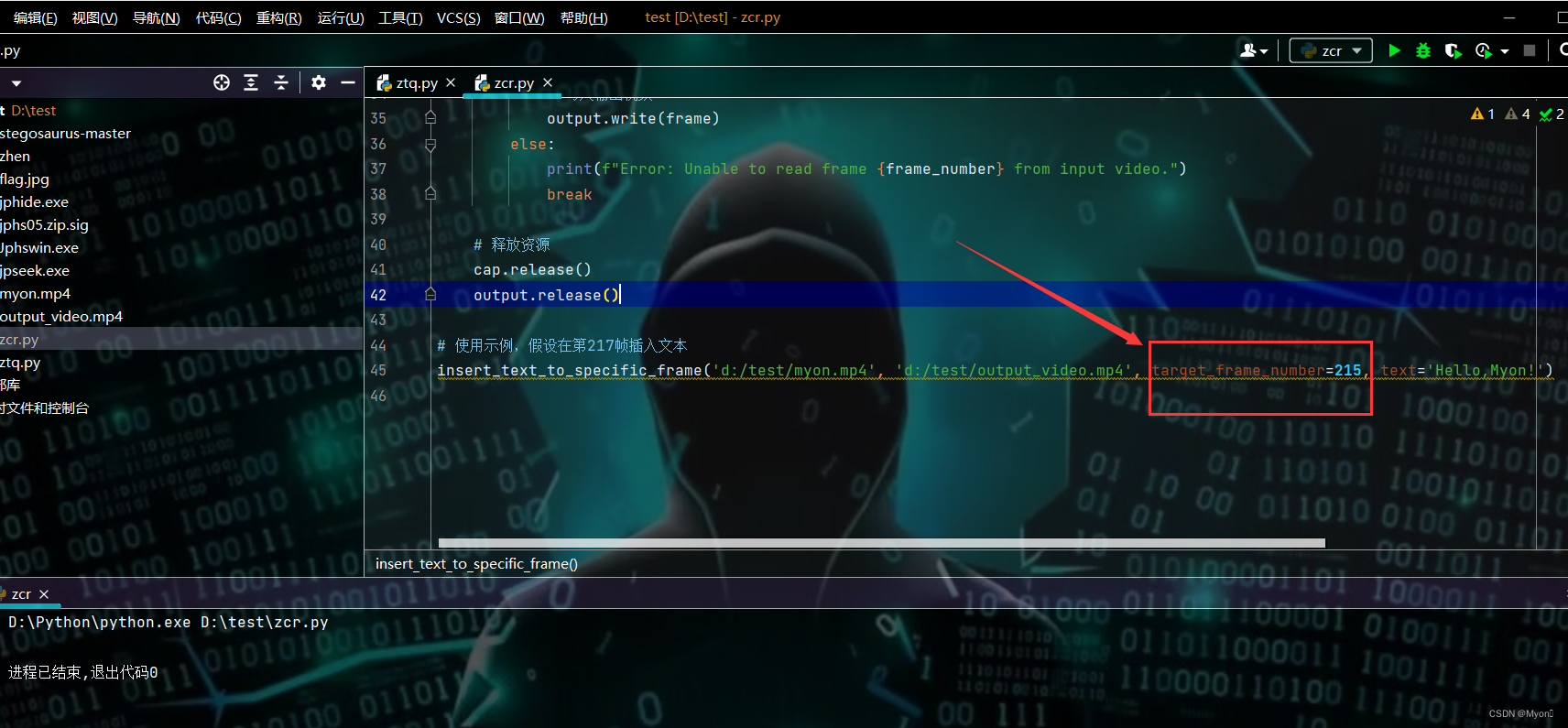Select the zcr run tool window tab
Image resolution: width=1568 pixels, height=728 pixels.
[21, 593]
